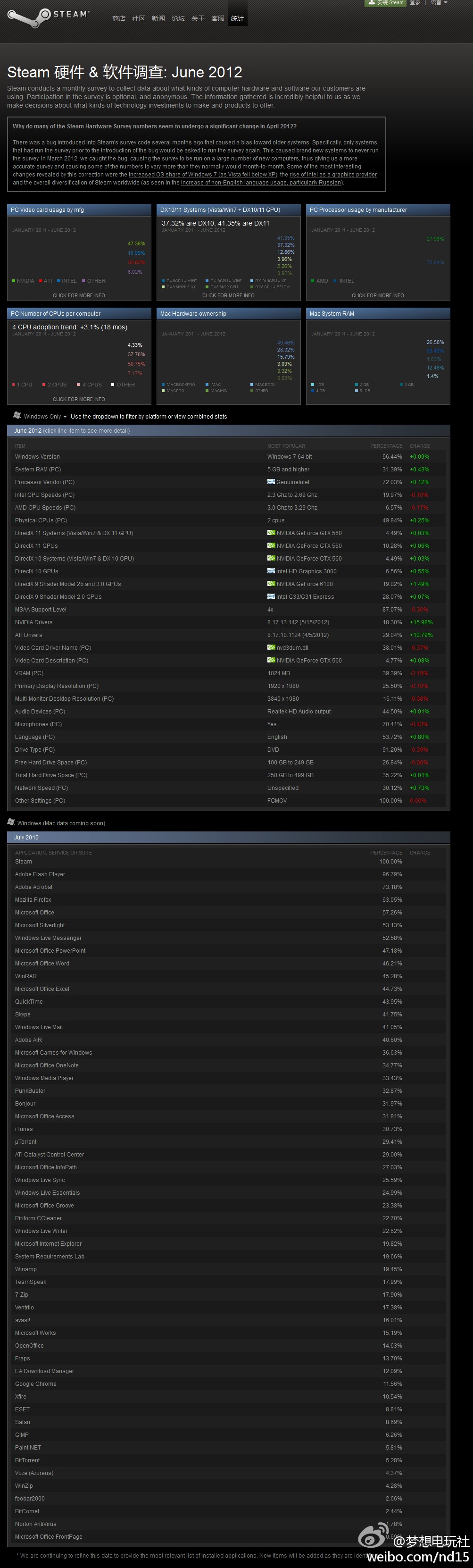Open the 论坛 forums page
The width and height of the screenshot is (473, 1568).
point(178,19)
